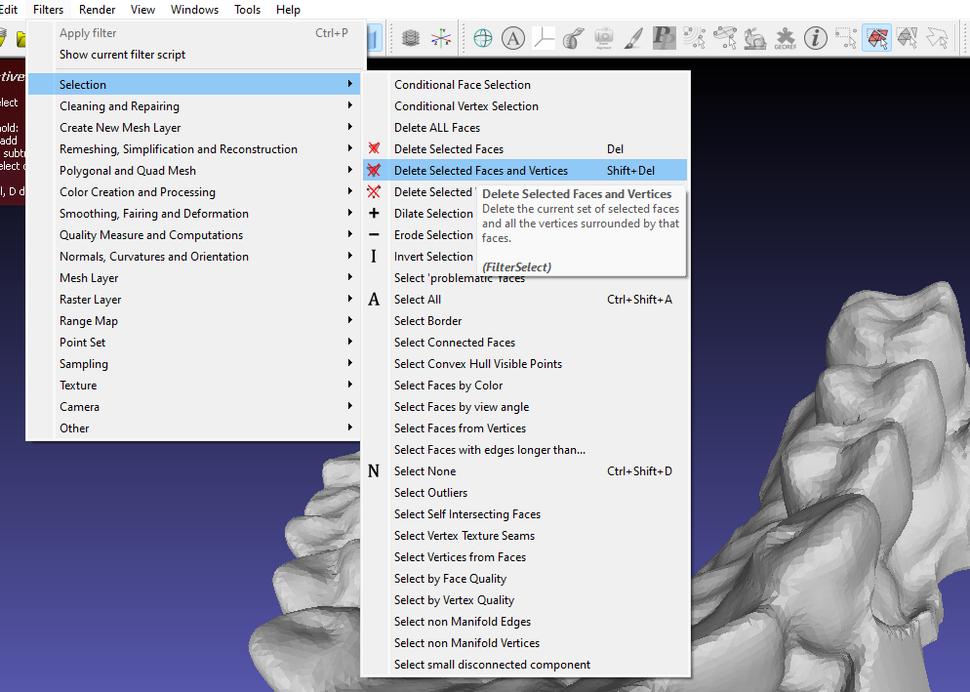Activate the Z-Painting brush tool
This screenshot has width=970, height=692.
point(634,38)
